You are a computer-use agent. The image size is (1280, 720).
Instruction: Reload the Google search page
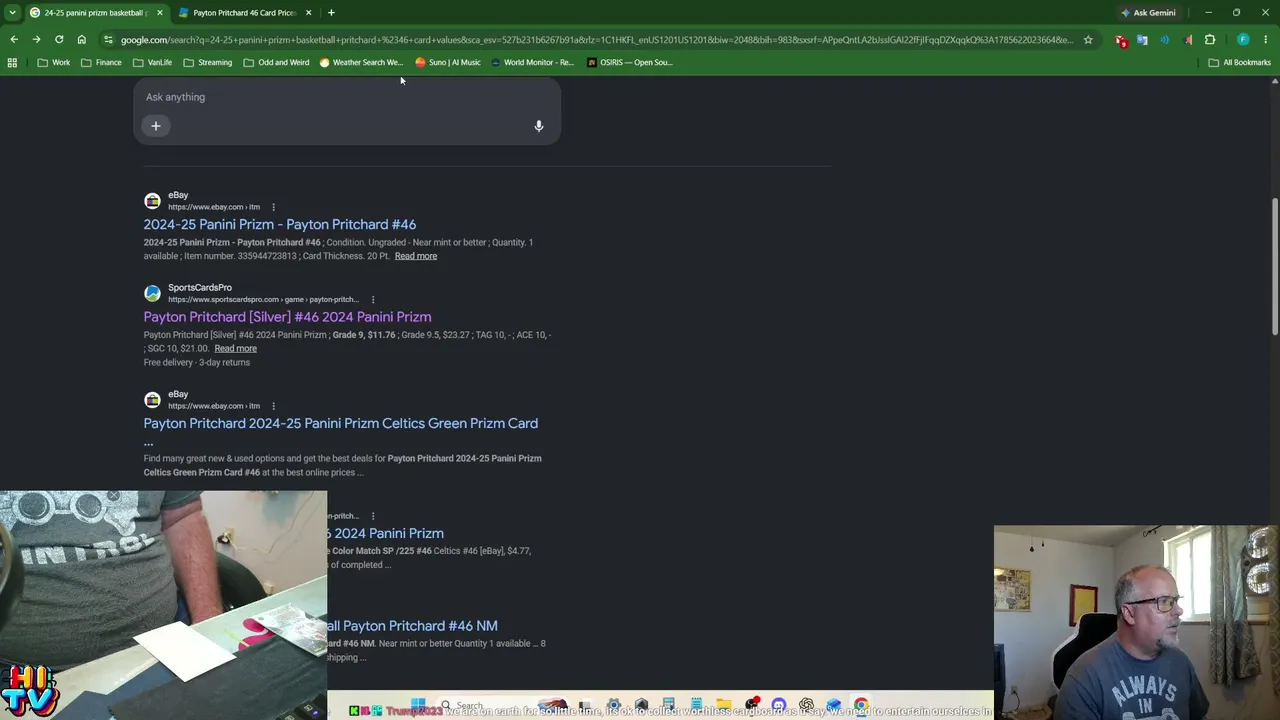(59, 40)
